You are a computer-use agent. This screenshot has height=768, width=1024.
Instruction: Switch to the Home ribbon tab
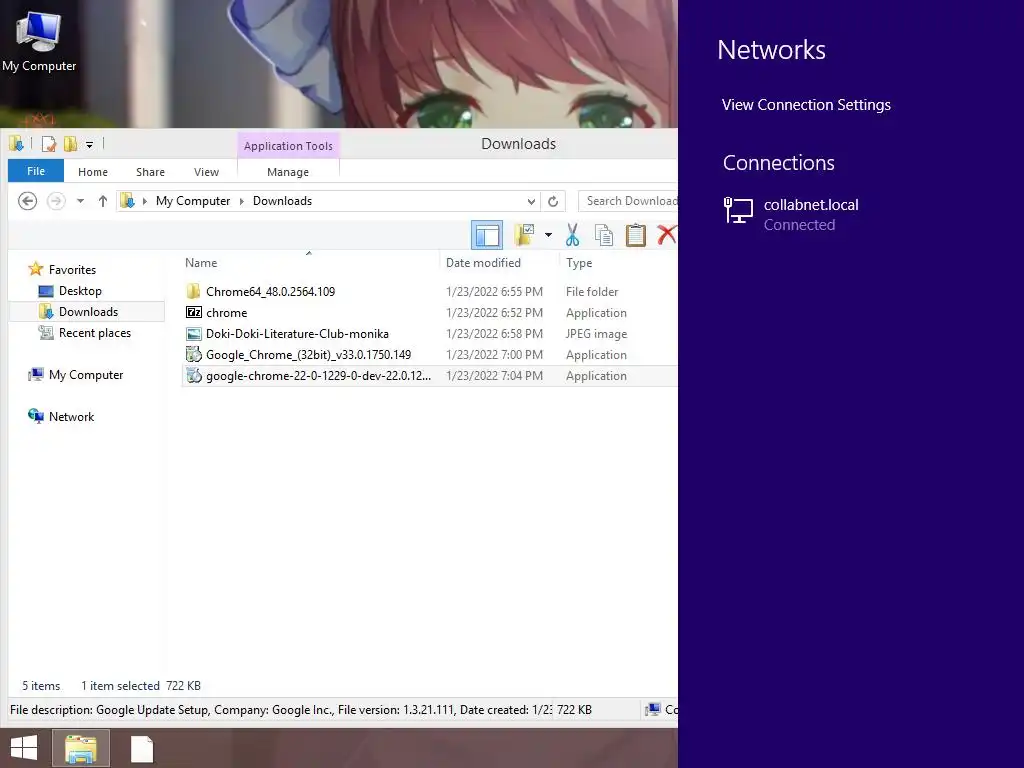coord(93,172)
